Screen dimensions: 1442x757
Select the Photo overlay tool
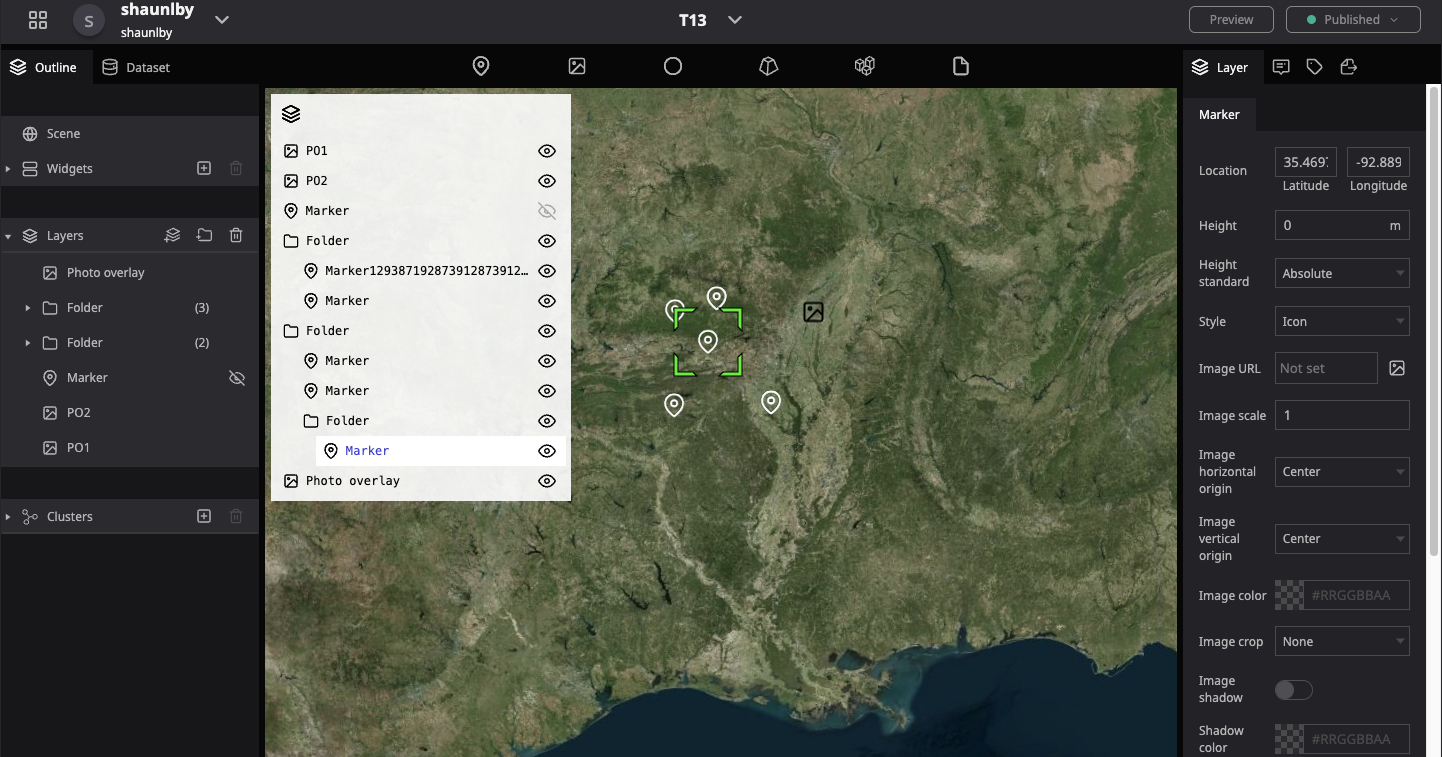pos(577,66)
